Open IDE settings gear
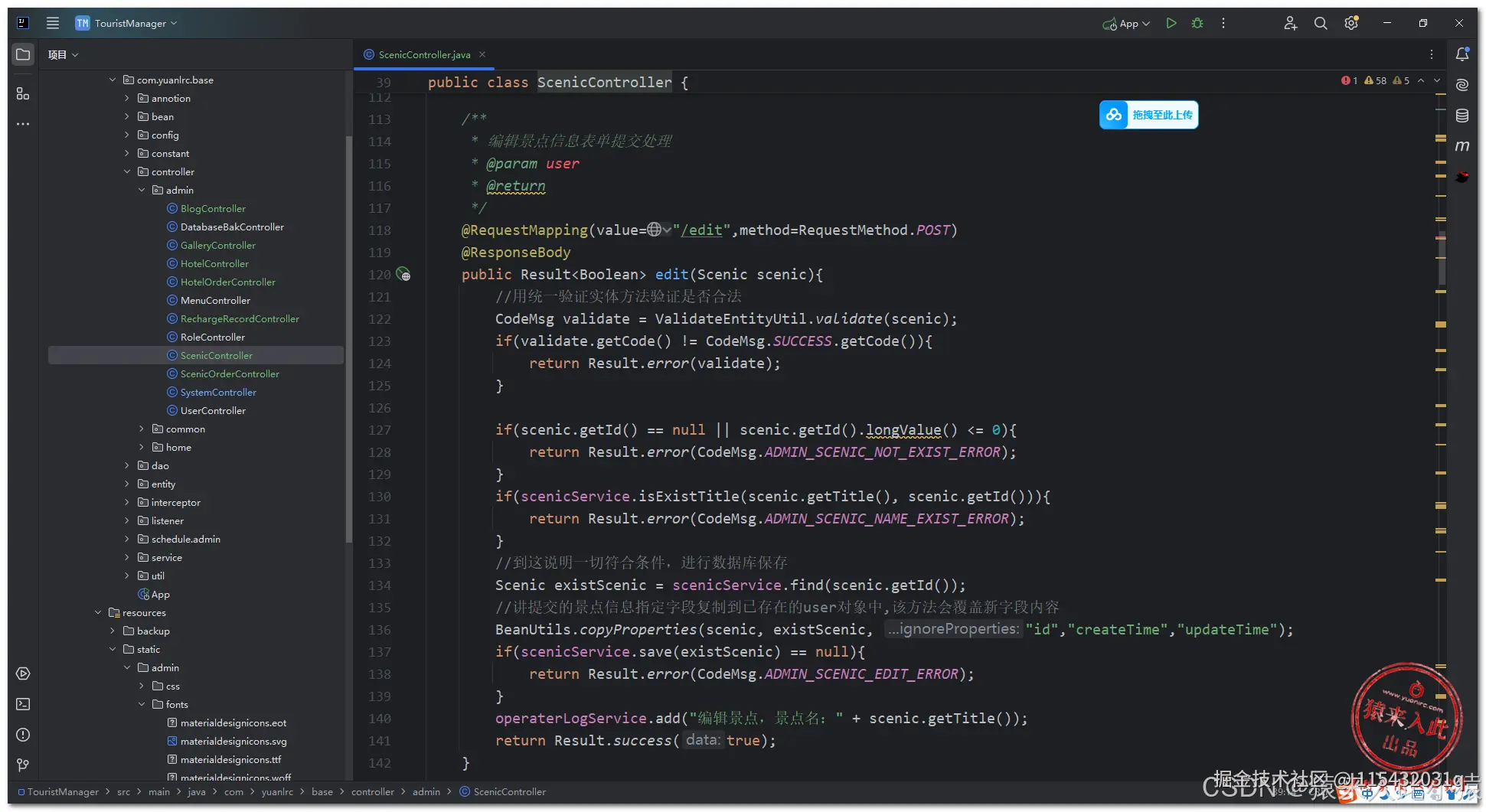Screen dimensions: 1486x812 (1351, 23)
